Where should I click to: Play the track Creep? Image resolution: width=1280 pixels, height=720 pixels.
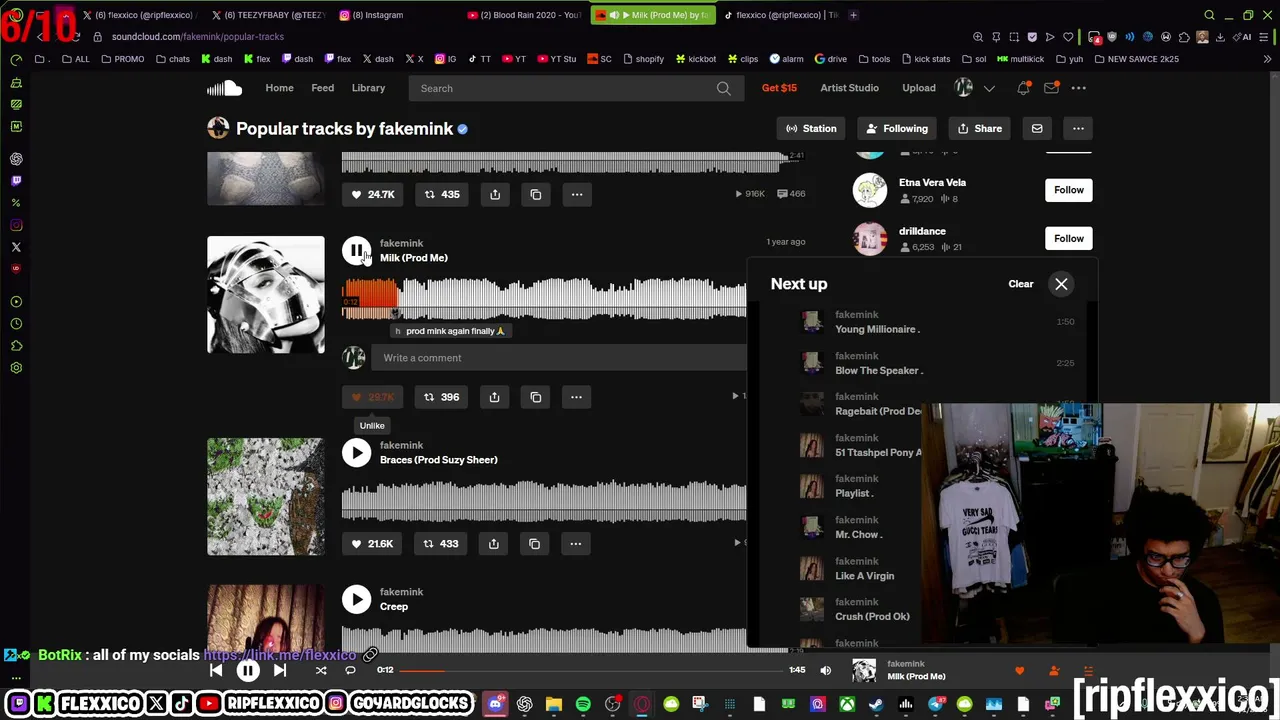[x=356, y=599]
